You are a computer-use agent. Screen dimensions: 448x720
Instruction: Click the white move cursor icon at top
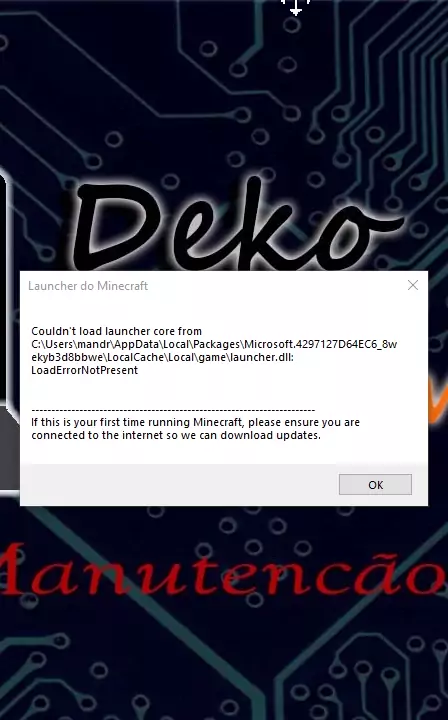(296, 6)
